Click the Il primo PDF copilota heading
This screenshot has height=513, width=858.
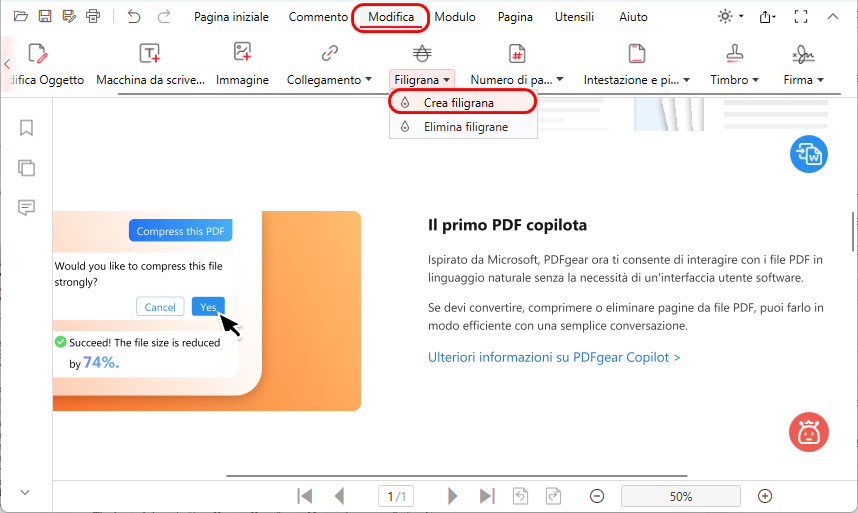click(507, 225)
